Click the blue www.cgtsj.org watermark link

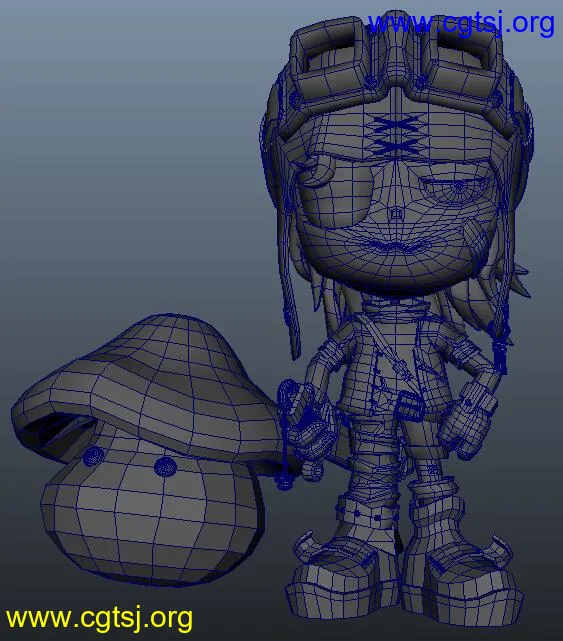[461, 24]
